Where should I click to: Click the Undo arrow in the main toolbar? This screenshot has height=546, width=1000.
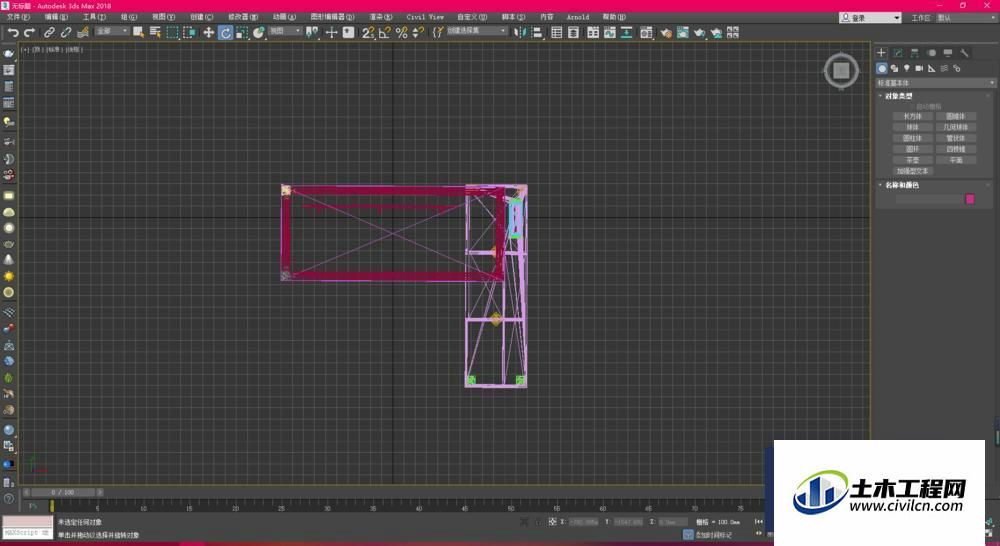tap(13, 33)
